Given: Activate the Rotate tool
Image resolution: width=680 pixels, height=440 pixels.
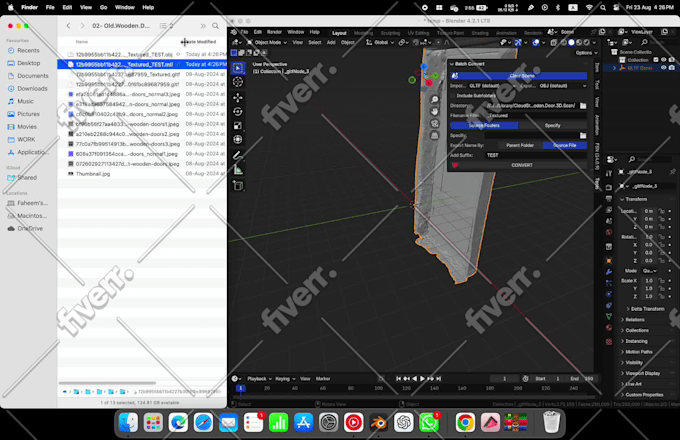Looking at the screenshot, I should click(x=238, y=111).
